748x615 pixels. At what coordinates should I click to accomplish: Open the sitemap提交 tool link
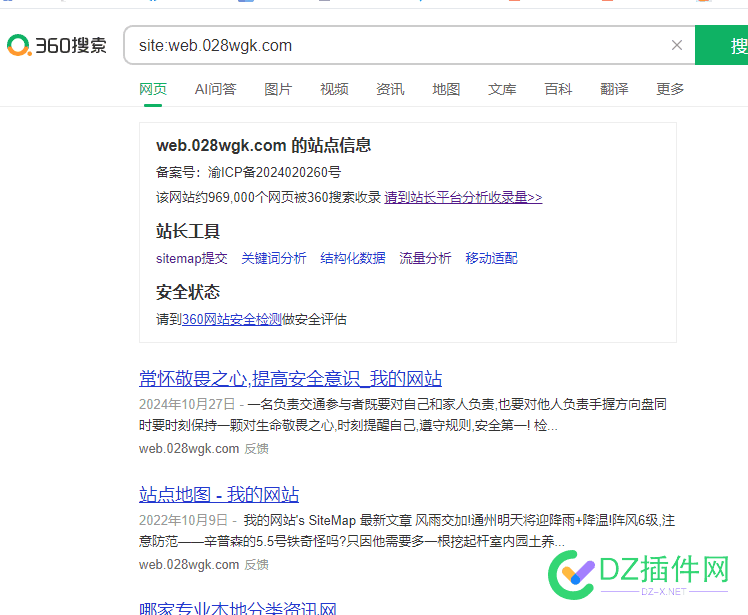(192, 258)
